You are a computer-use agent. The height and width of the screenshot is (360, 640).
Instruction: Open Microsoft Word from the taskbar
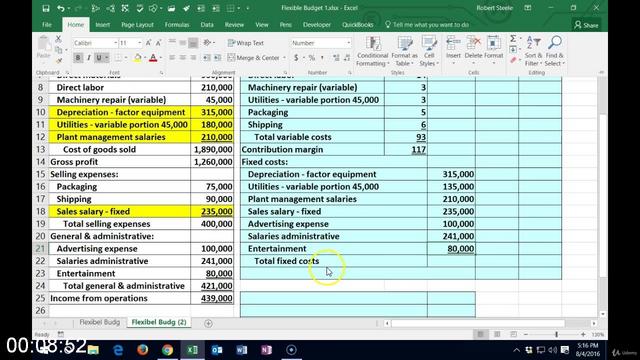click(x=242, y=350)
